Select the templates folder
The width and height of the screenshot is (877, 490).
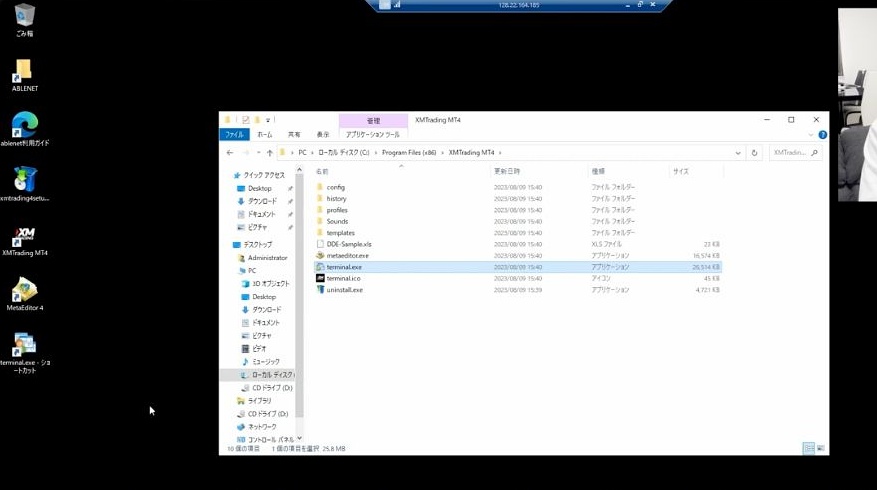point(340,233)
